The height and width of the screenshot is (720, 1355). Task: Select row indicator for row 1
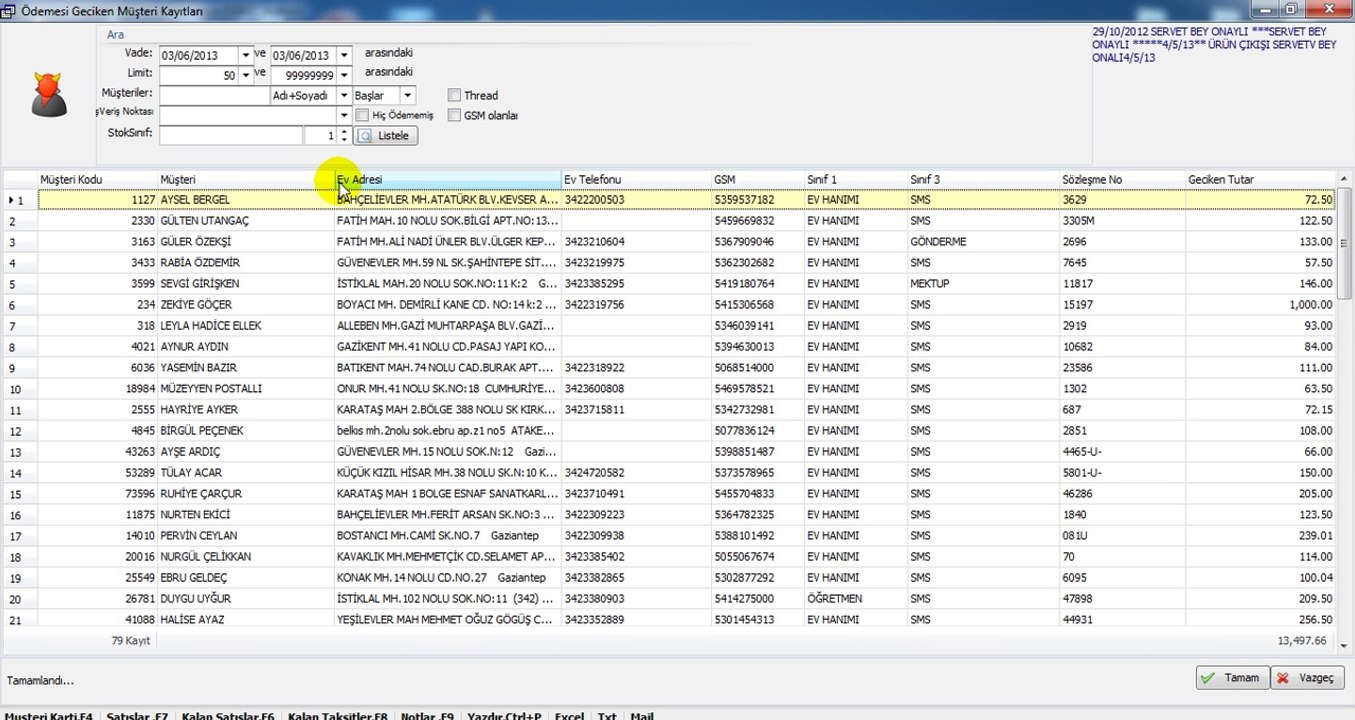click(19, 200)
